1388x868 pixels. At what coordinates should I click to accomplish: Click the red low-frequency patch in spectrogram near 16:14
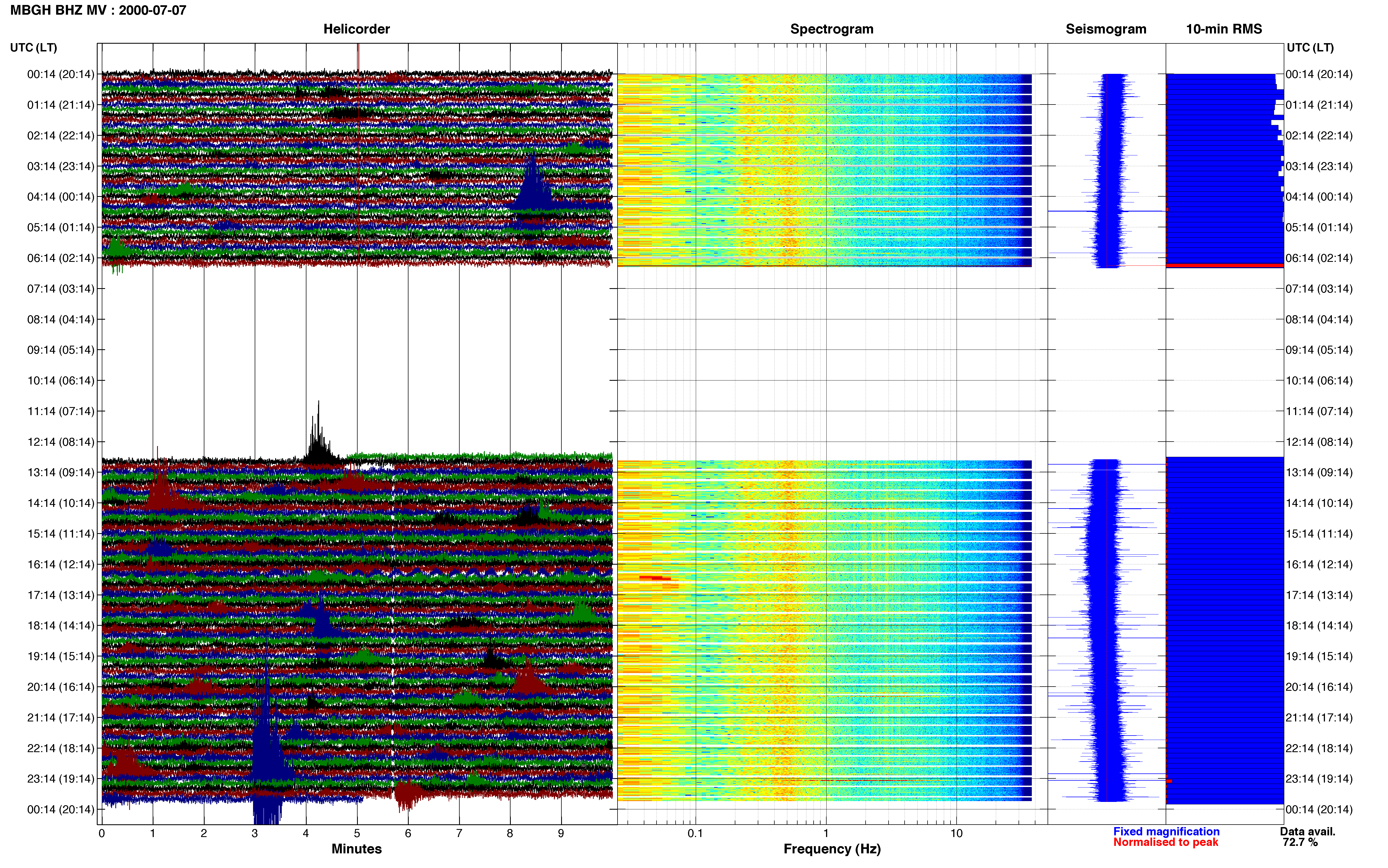pos(655,578)
